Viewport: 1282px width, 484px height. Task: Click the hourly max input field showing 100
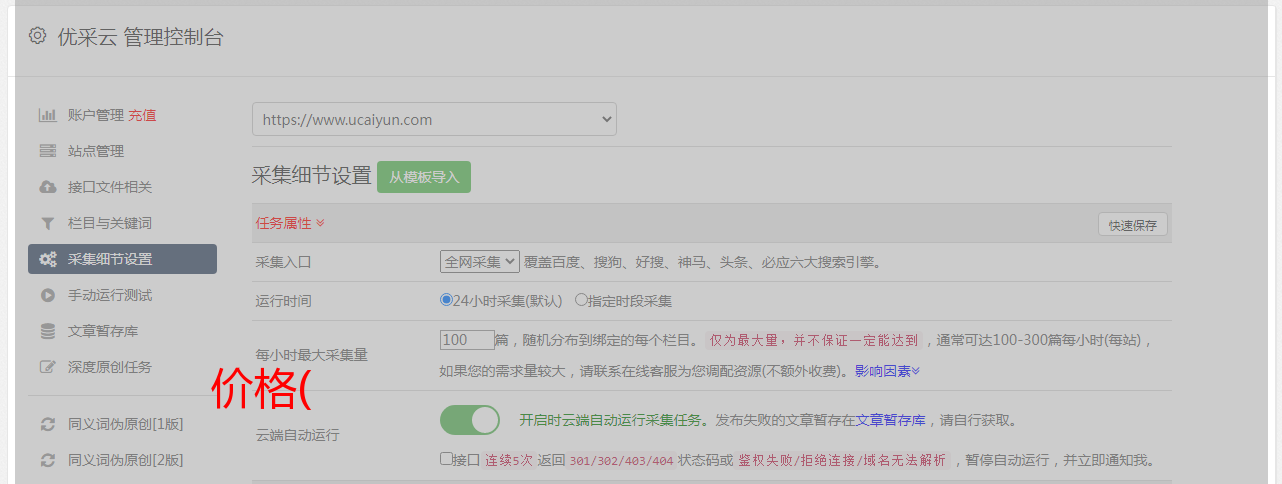tap(467, 340)
